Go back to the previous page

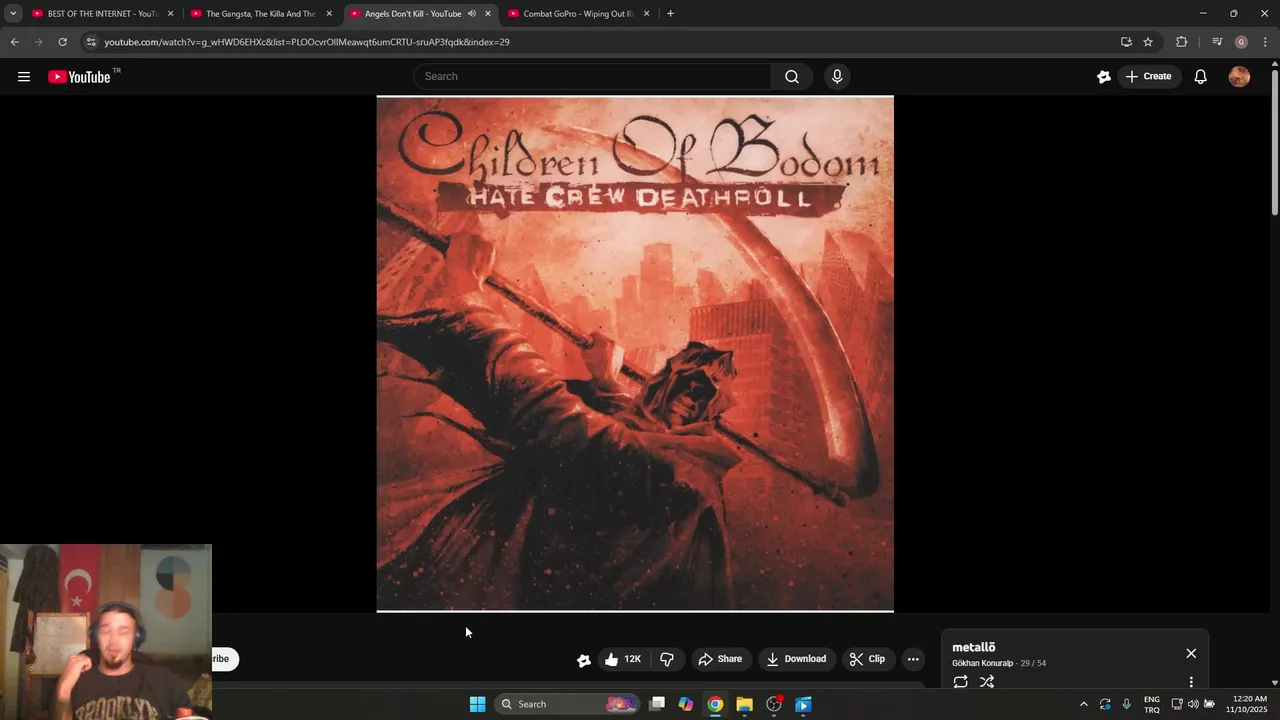pyautogui.click(x=15, y=42)
